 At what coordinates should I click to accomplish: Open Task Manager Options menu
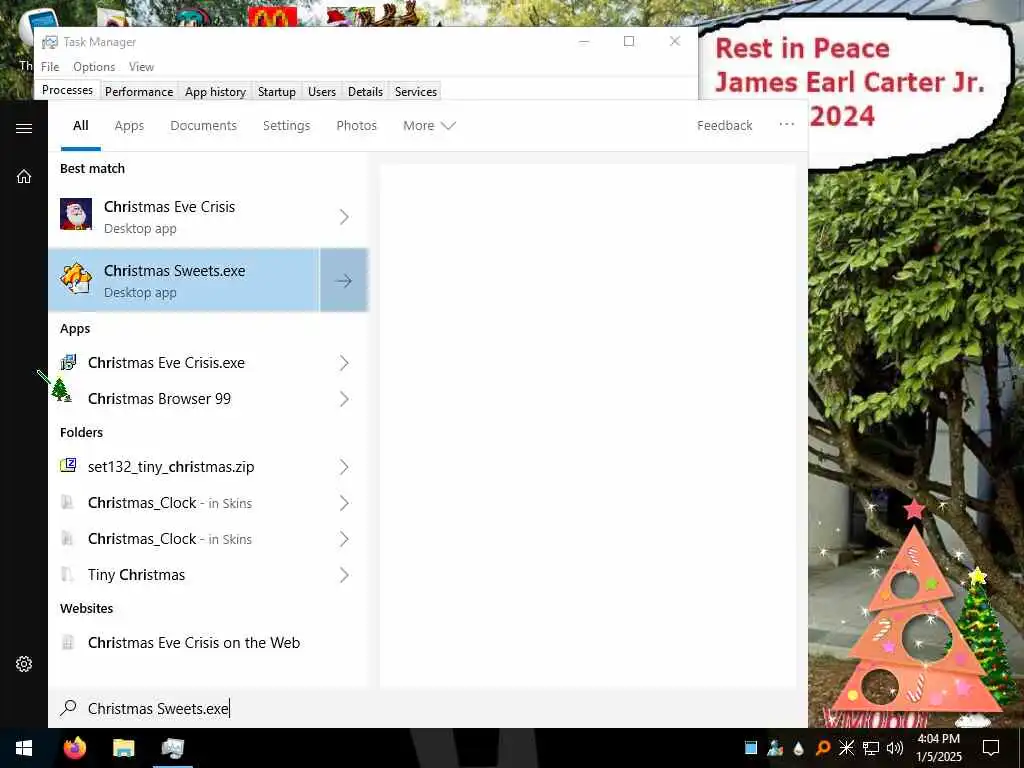point(94,67)
